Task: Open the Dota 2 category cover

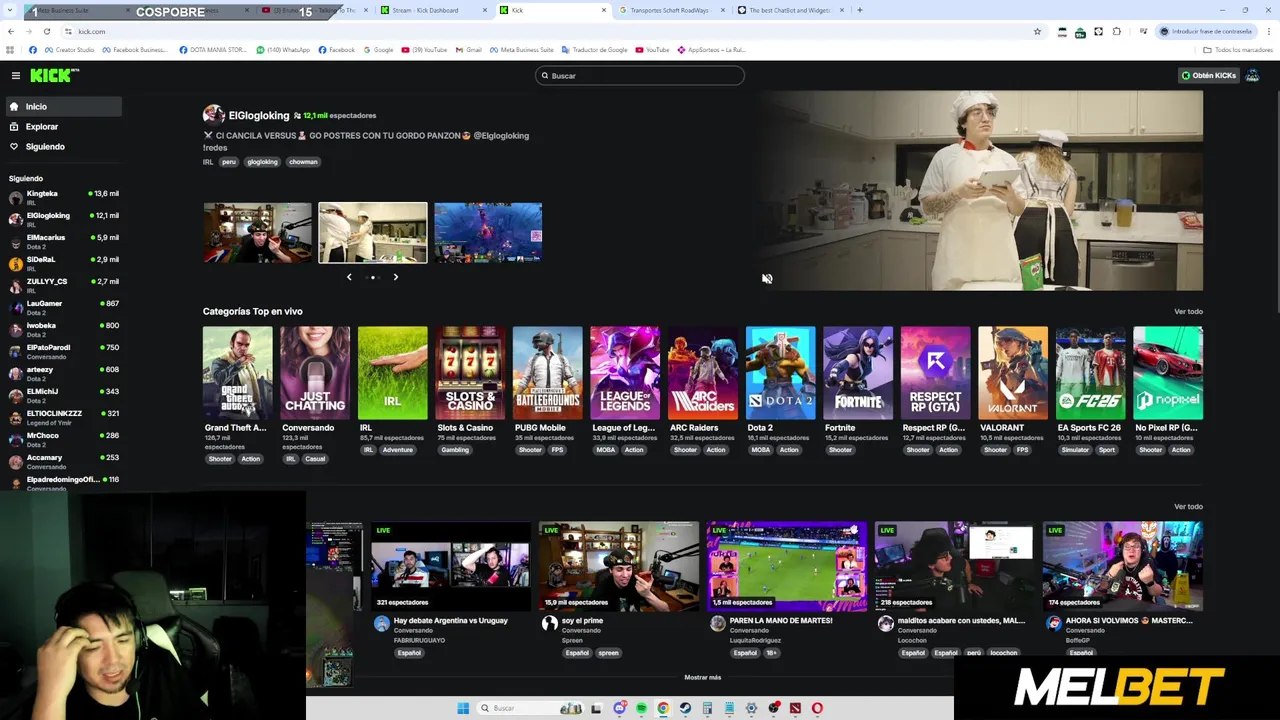Action: pyautogui.click(x=780, y=373)
